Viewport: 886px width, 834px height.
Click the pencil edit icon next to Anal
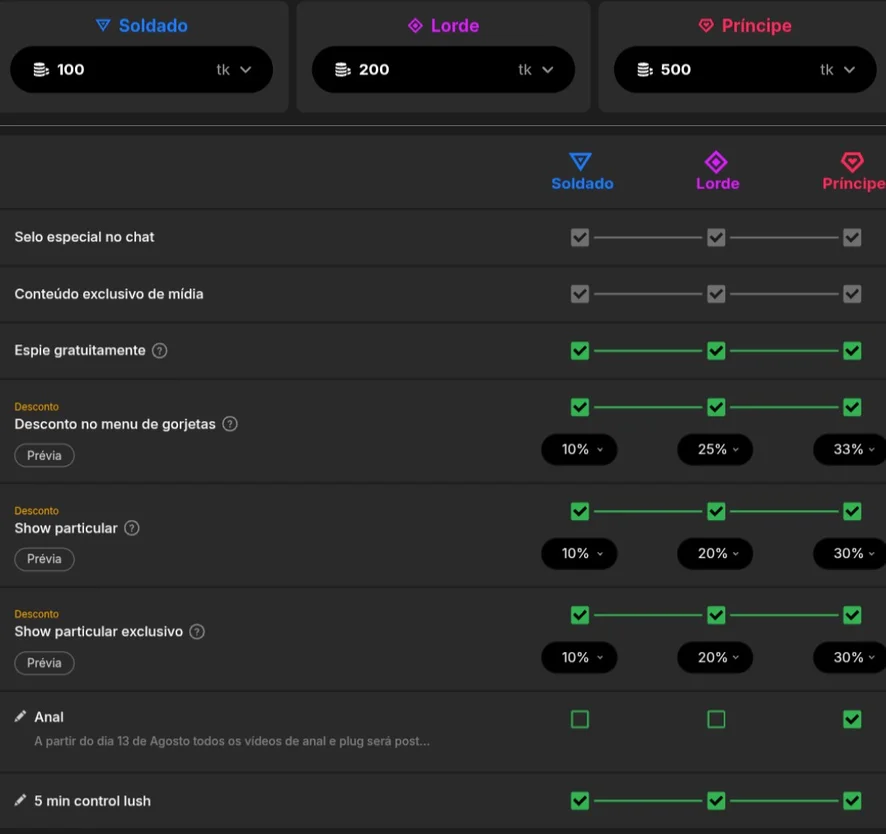(x=20, y=716)
